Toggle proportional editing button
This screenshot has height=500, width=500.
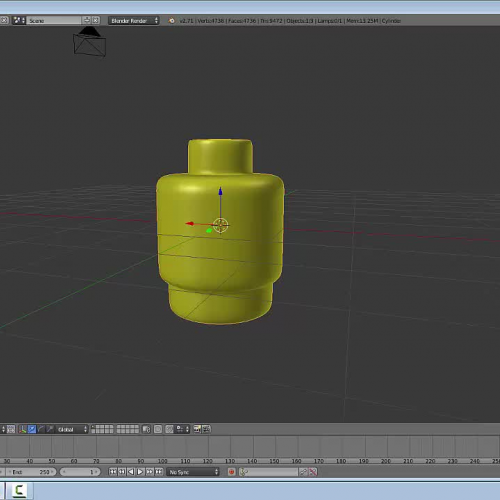158,429
